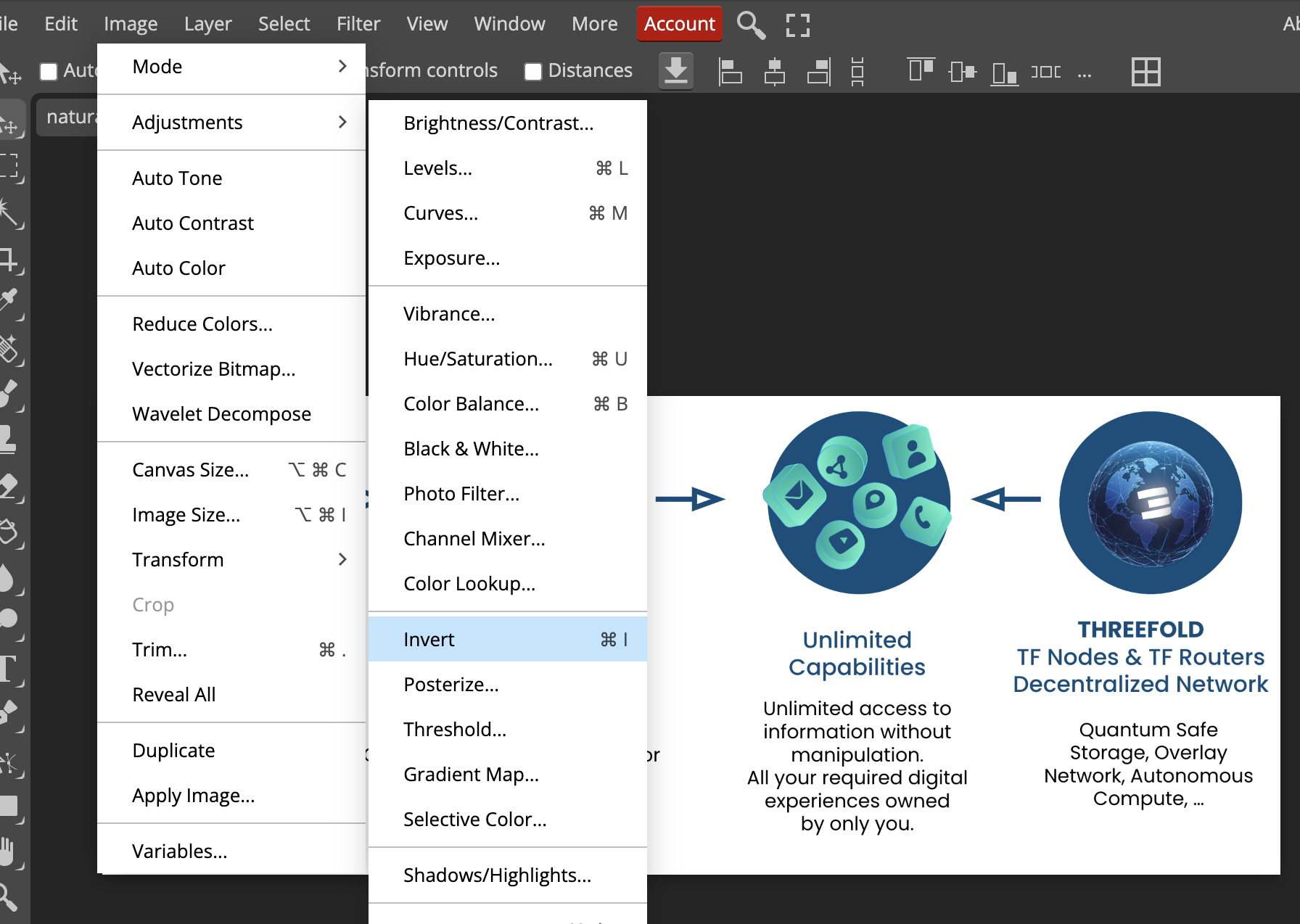Toggle the Auto-Select checkbox
The width and height of the screenshot is (1300, 924).
[x=49, y=71]
